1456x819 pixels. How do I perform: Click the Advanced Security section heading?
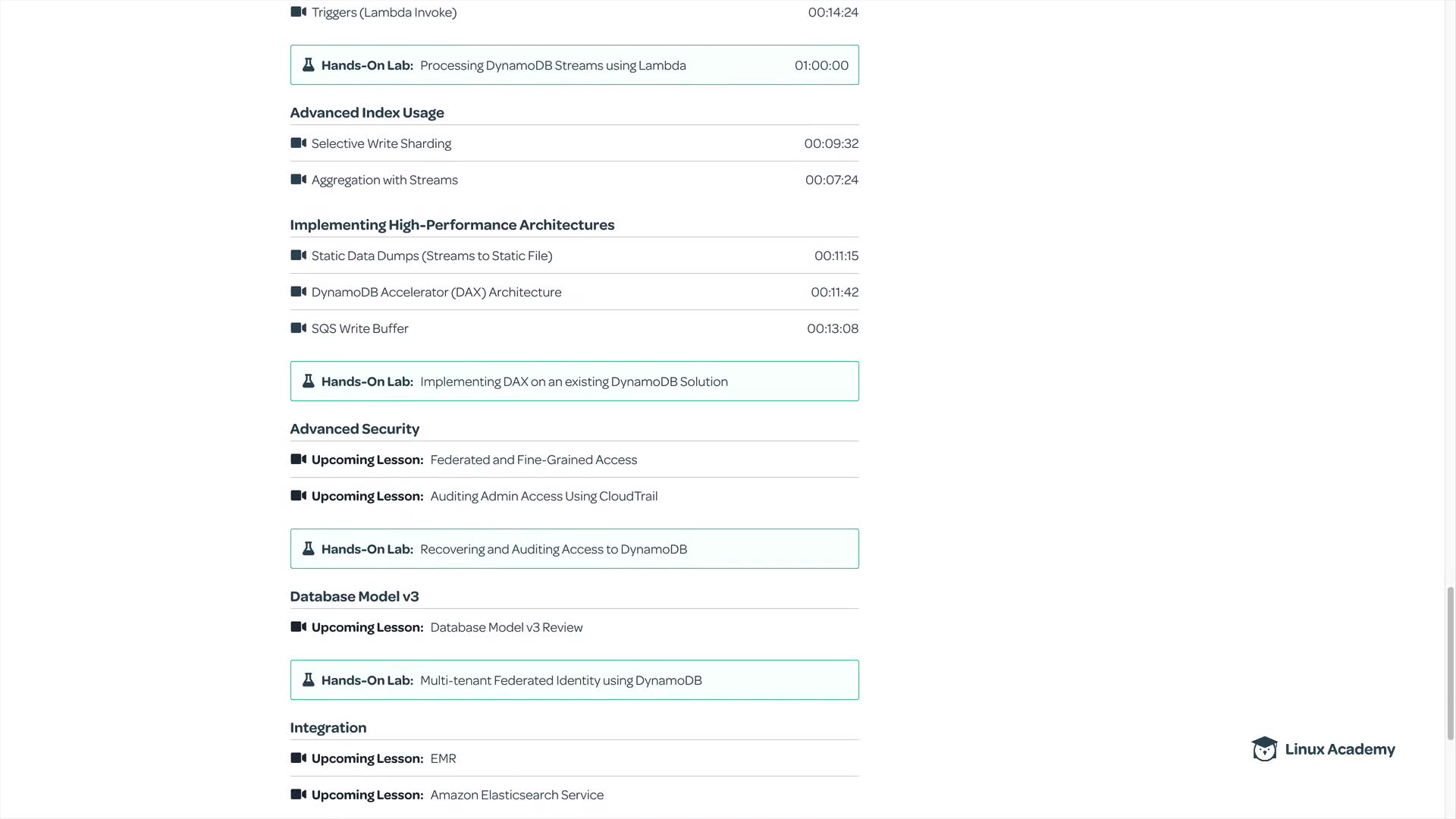click(x=354, y=428)
